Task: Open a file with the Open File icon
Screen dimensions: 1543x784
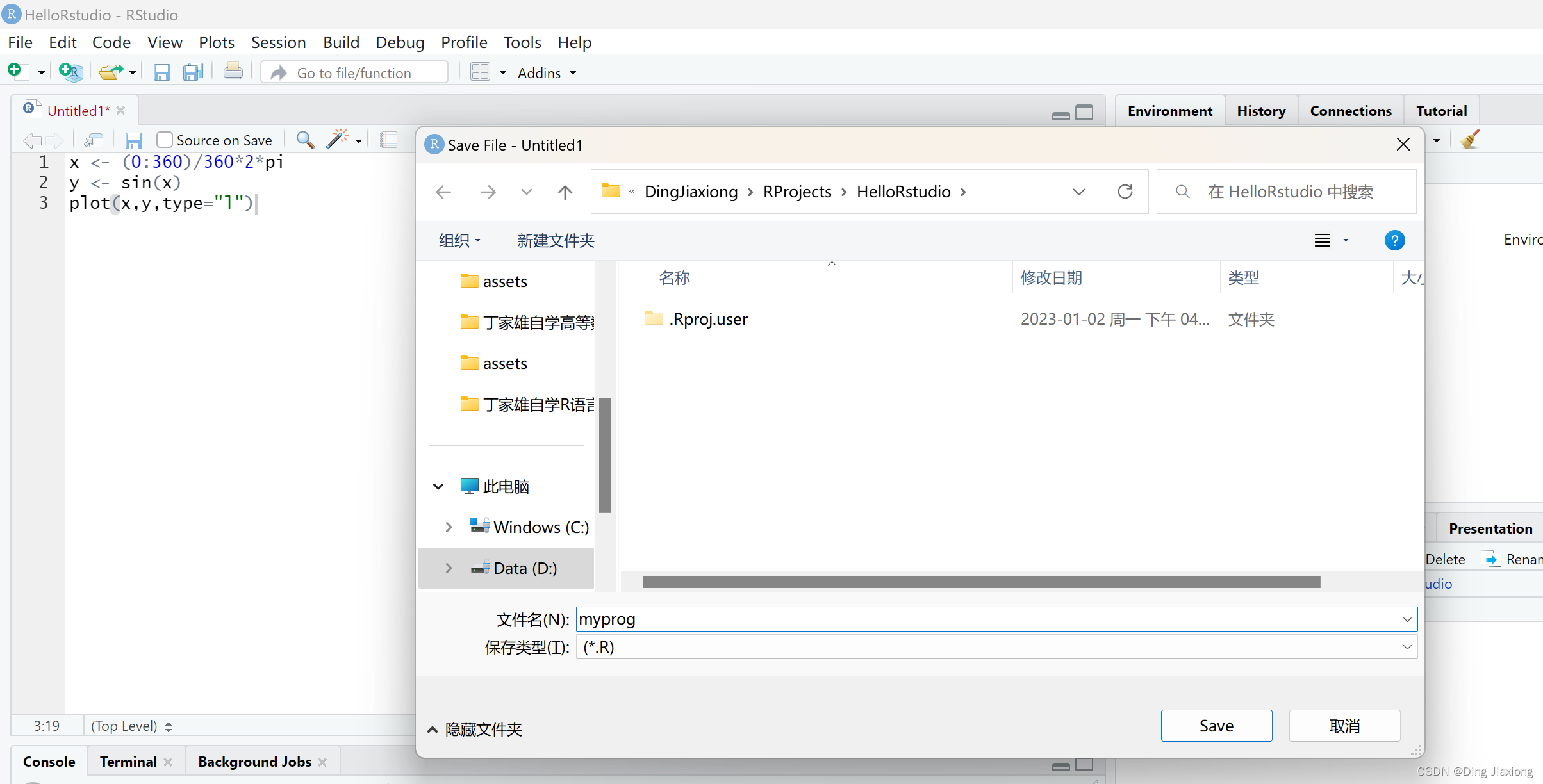Action: coord(111,72)
